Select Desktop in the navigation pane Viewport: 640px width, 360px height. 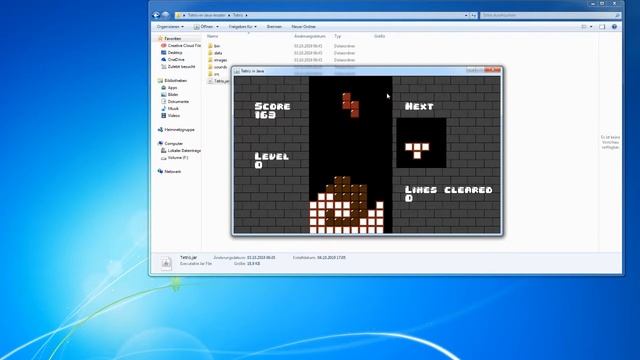171,52
